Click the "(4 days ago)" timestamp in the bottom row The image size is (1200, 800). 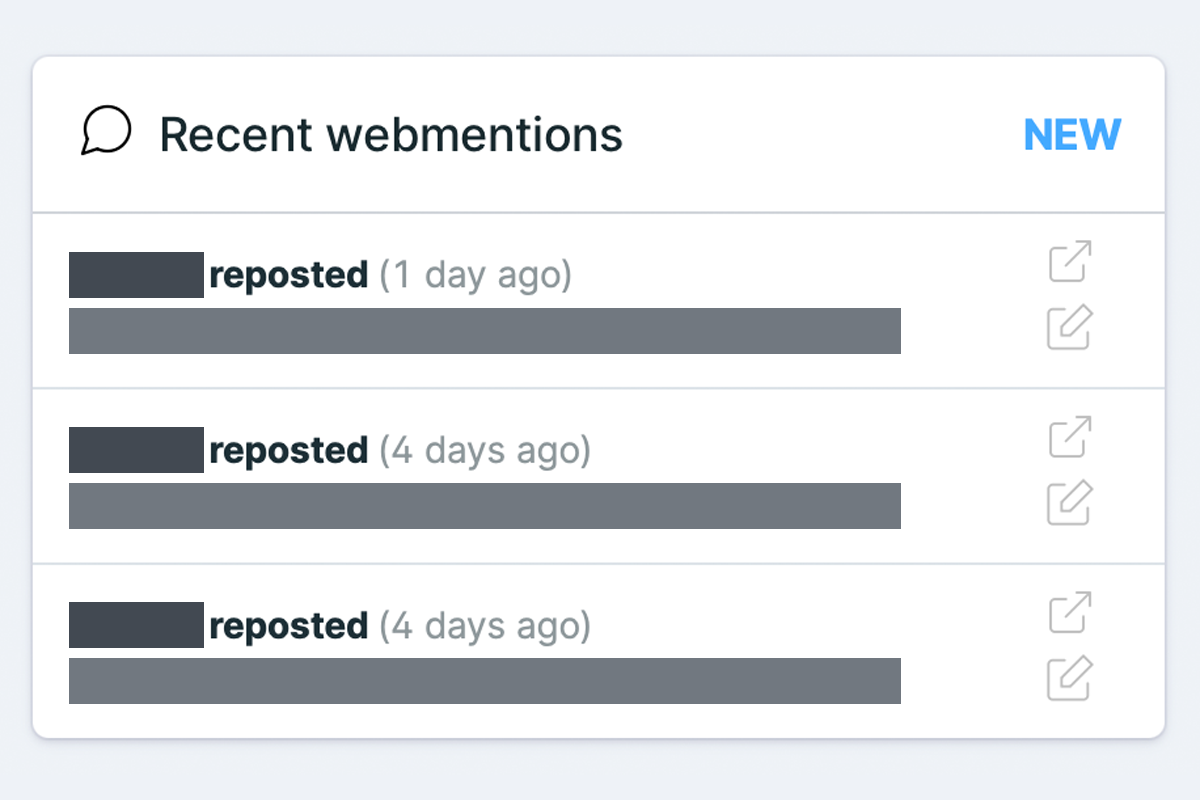click(x=485, y=626)
